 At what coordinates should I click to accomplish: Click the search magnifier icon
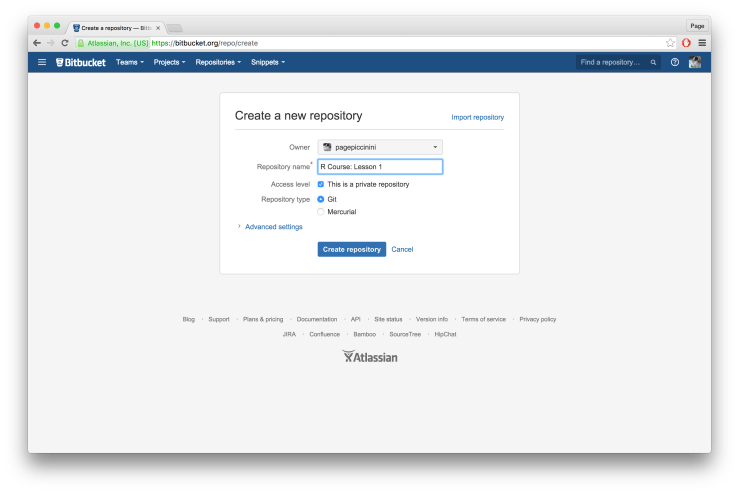point(653,62)
